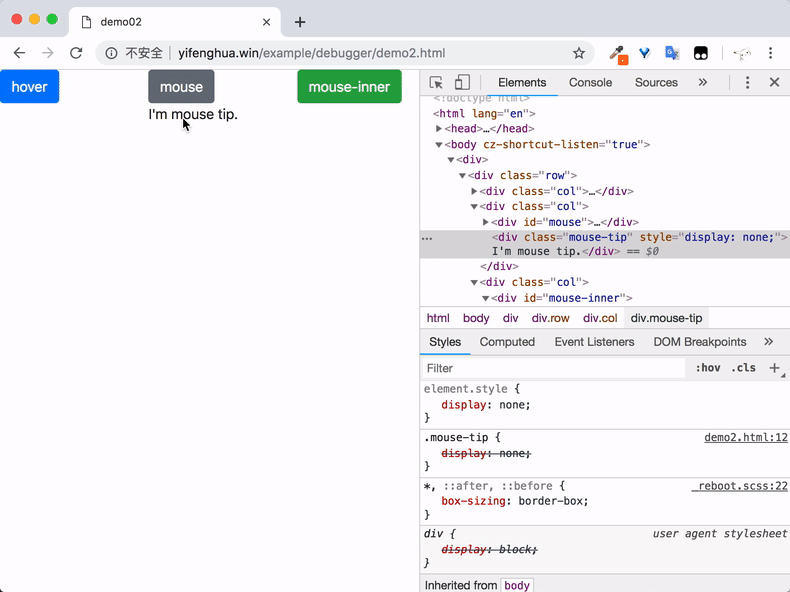790x592 pixels.
Task: Open site info next to 不安全
Action: point(111,53)
